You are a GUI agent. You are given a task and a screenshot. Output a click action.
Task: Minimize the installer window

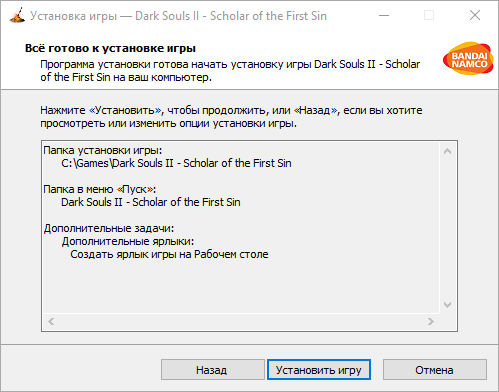(384, 16)
